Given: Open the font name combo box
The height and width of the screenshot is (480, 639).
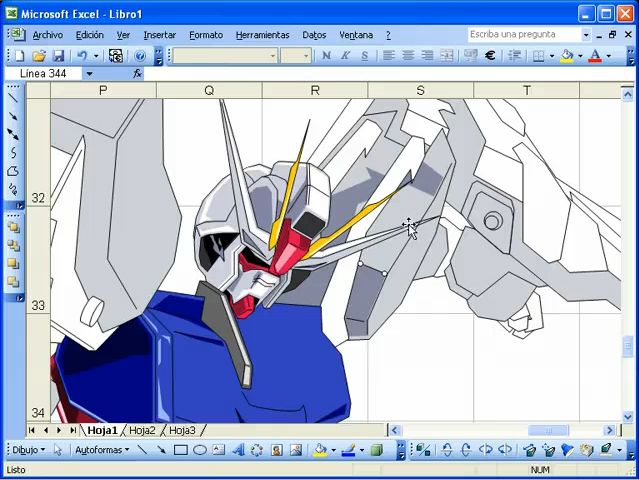Looking at the screenshot, I should [x=225, y=56].
